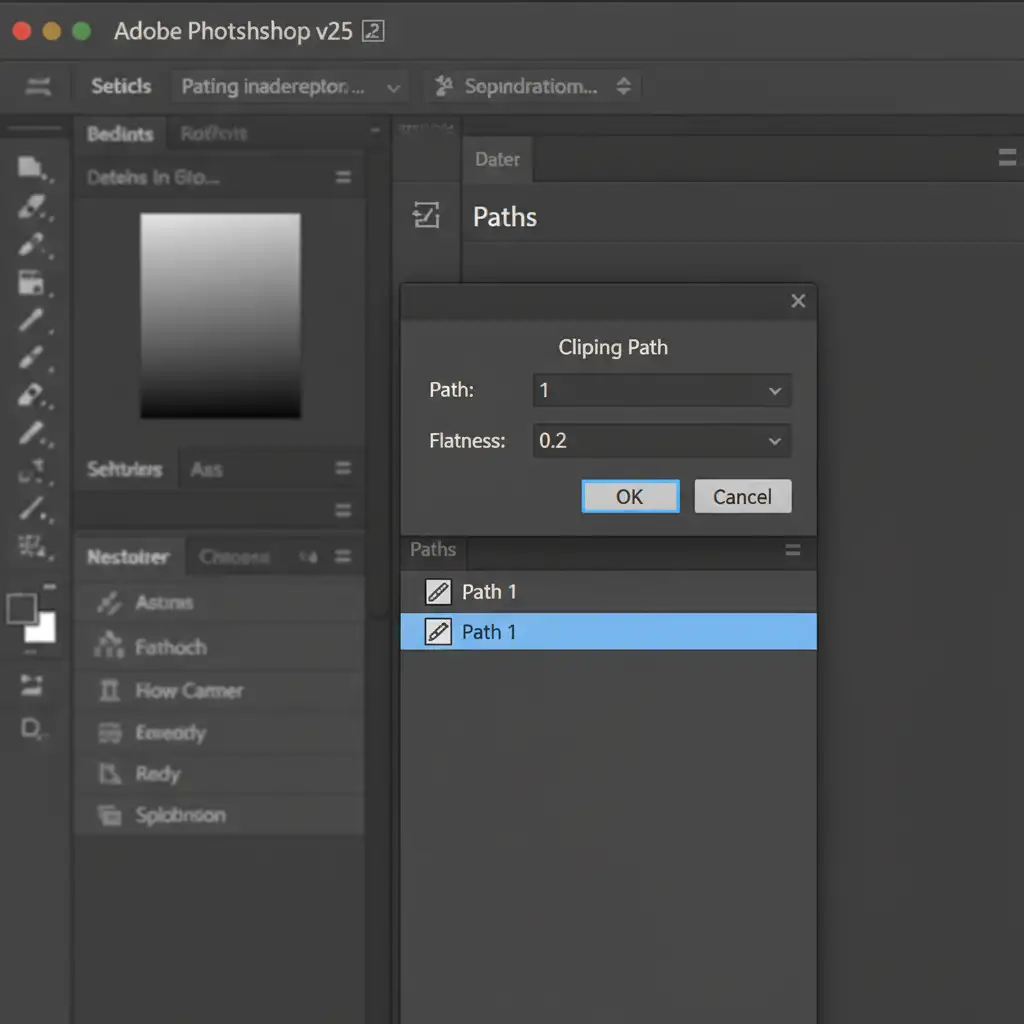
Task: Click the Splobnson list item icon
Action: coord(108,816)
